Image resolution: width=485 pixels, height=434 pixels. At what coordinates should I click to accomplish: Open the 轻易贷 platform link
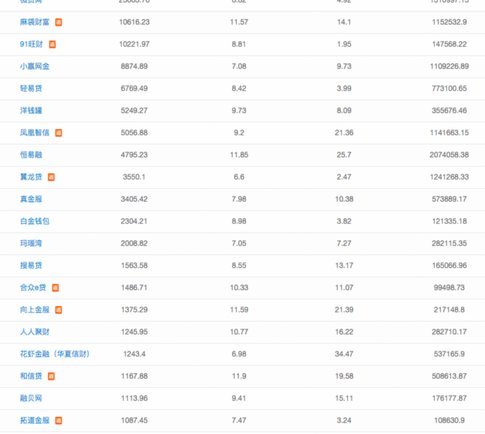tap(31, 88)
